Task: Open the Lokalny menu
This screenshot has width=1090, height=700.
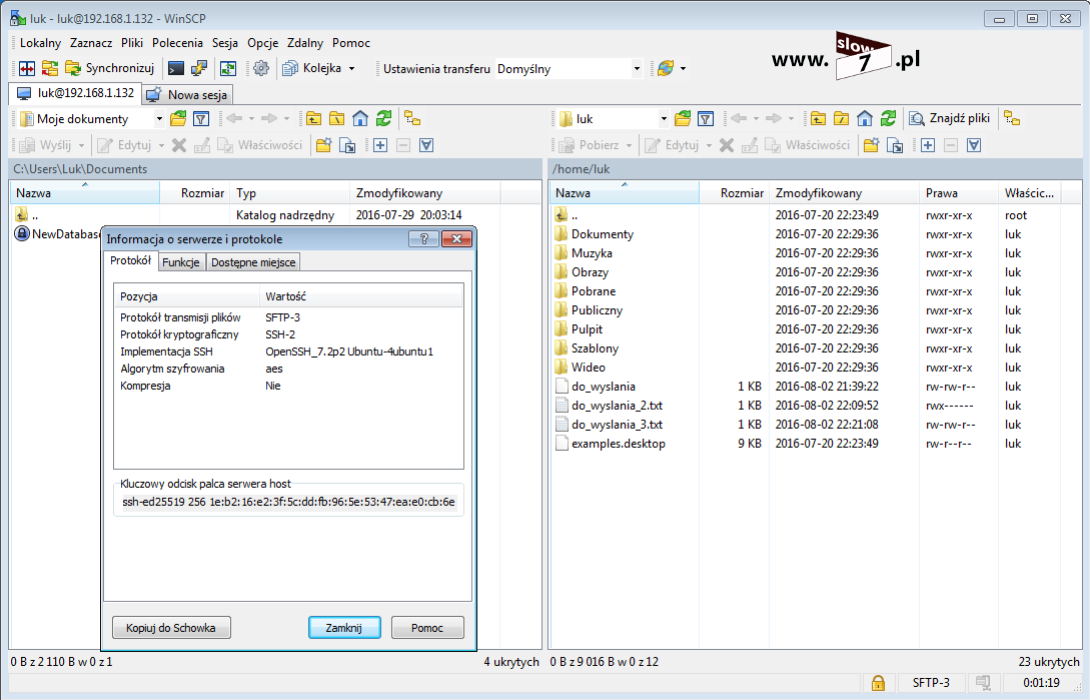Action: point(40,43)
